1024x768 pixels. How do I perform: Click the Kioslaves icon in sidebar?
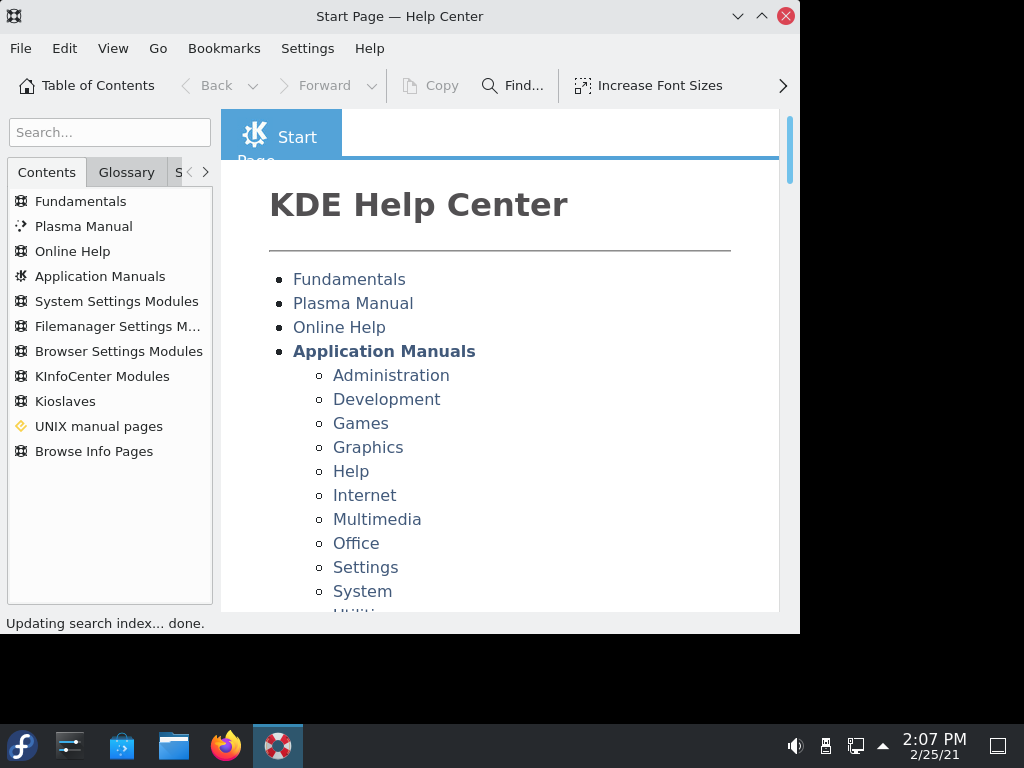(x=21, y=402)
